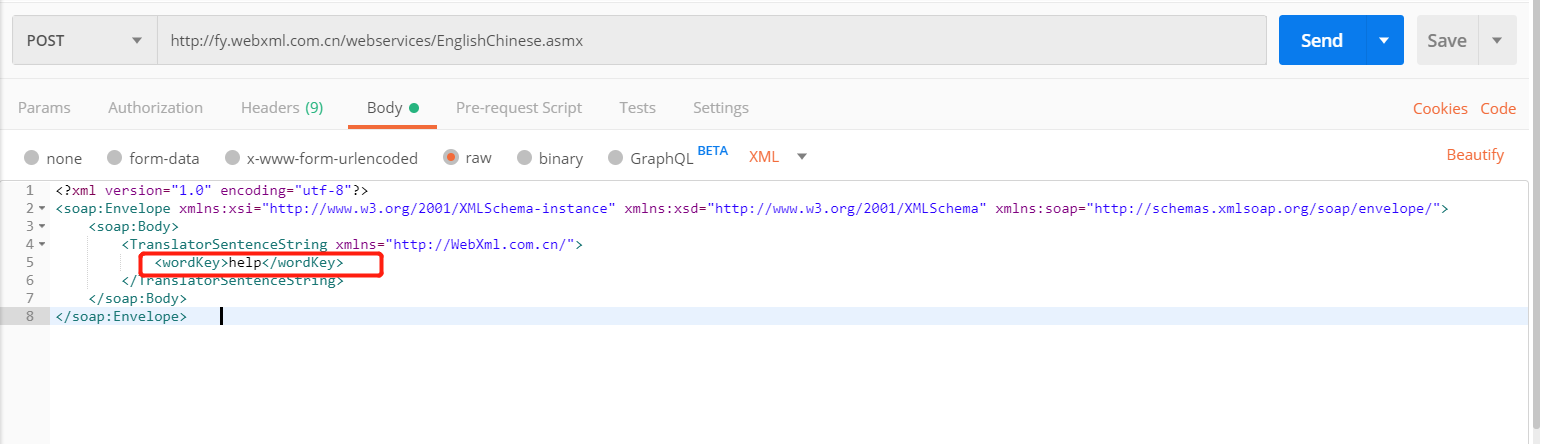Viewport: 1544px width, 444px height.
Task: Beautify the XML body
Action: (1475, 155)
